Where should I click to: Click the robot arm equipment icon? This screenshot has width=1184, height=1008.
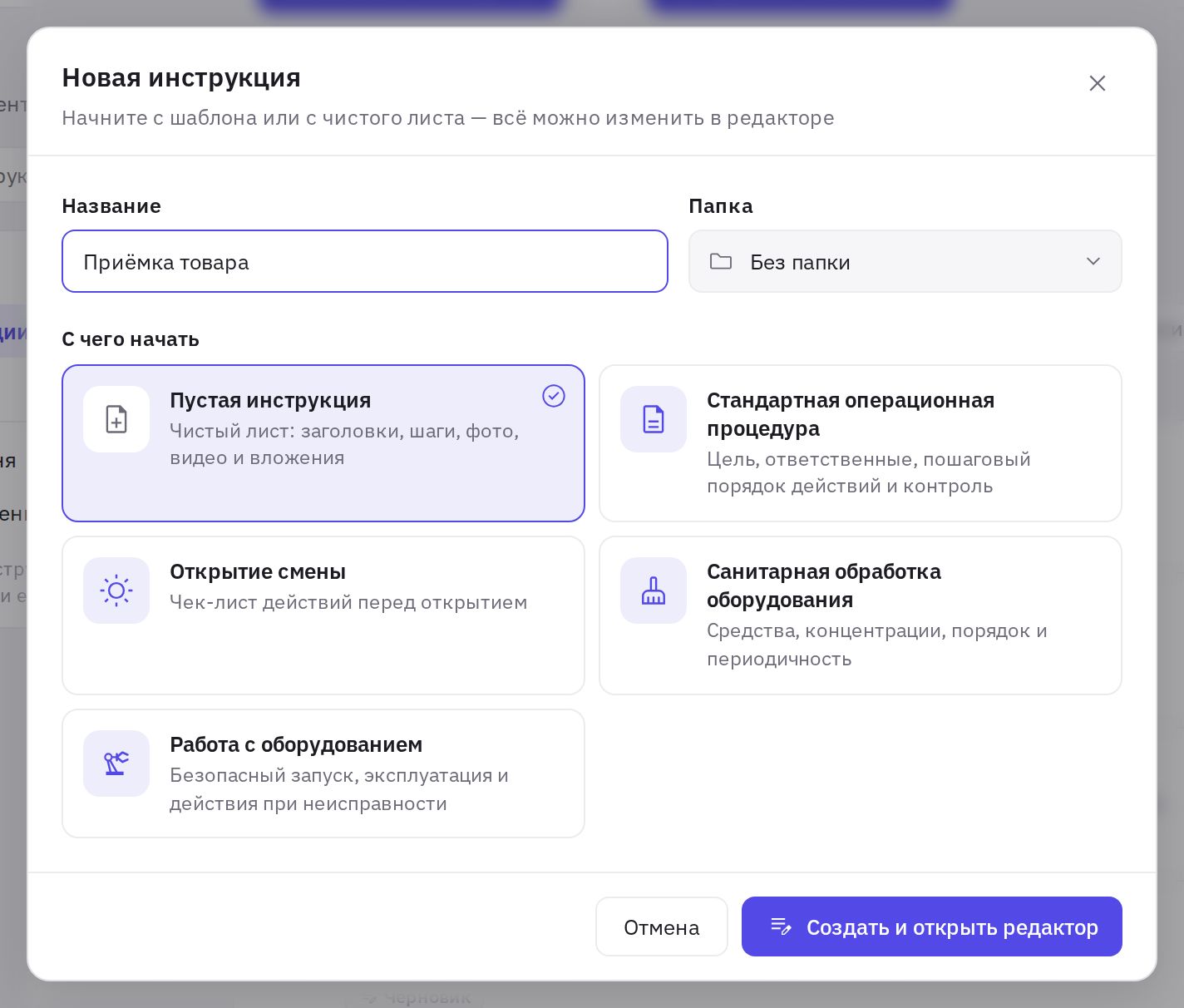pos(116,763)
